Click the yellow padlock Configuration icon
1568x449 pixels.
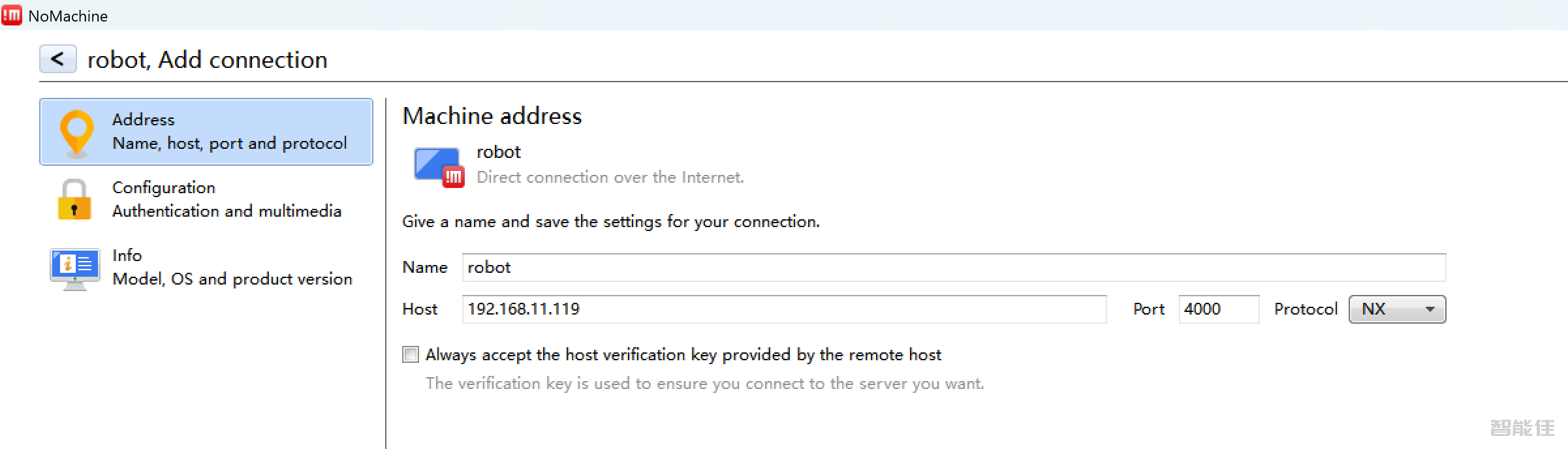point(74,200)
